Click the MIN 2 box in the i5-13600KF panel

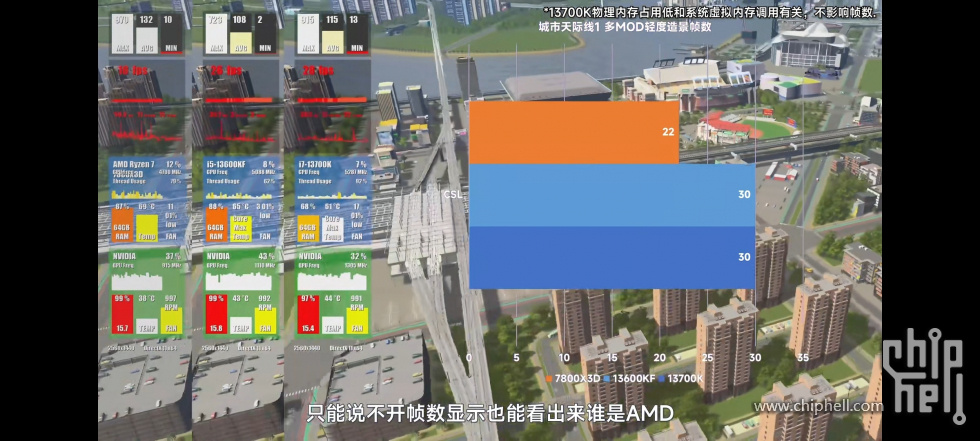point(265,34)
